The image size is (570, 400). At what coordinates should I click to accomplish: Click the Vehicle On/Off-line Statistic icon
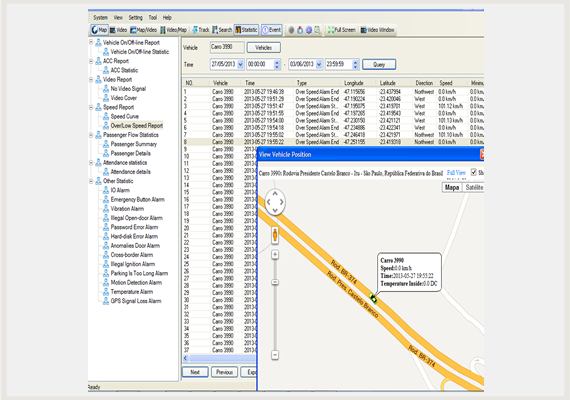pyautogui.click(x=106, y=52)
